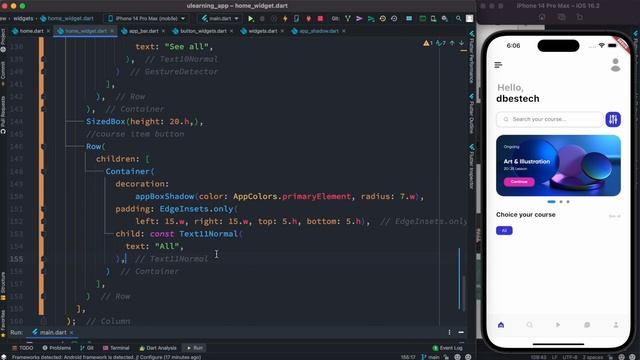Toggle the Run tool window button
The height and width of the screenshot is (360, 640).
click(x=195, y=348)
